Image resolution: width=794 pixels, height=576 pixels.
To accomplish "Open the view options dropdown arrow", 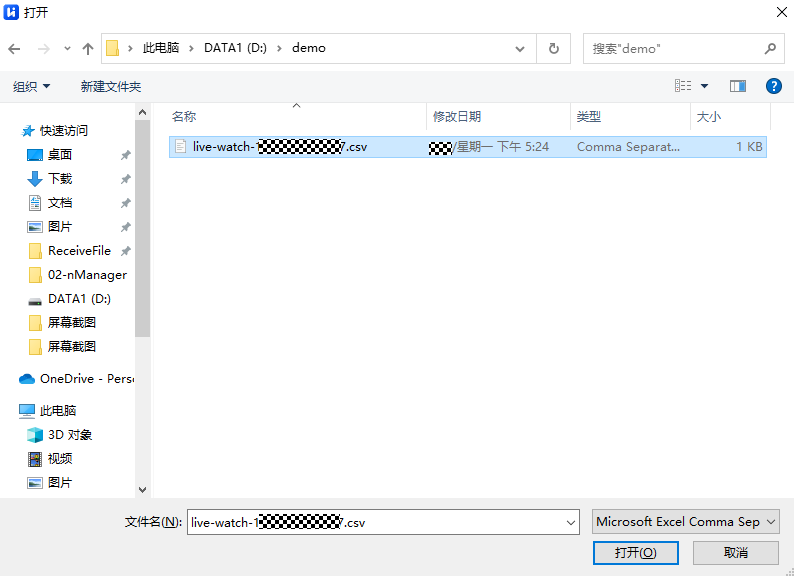I will coord(704,87).
